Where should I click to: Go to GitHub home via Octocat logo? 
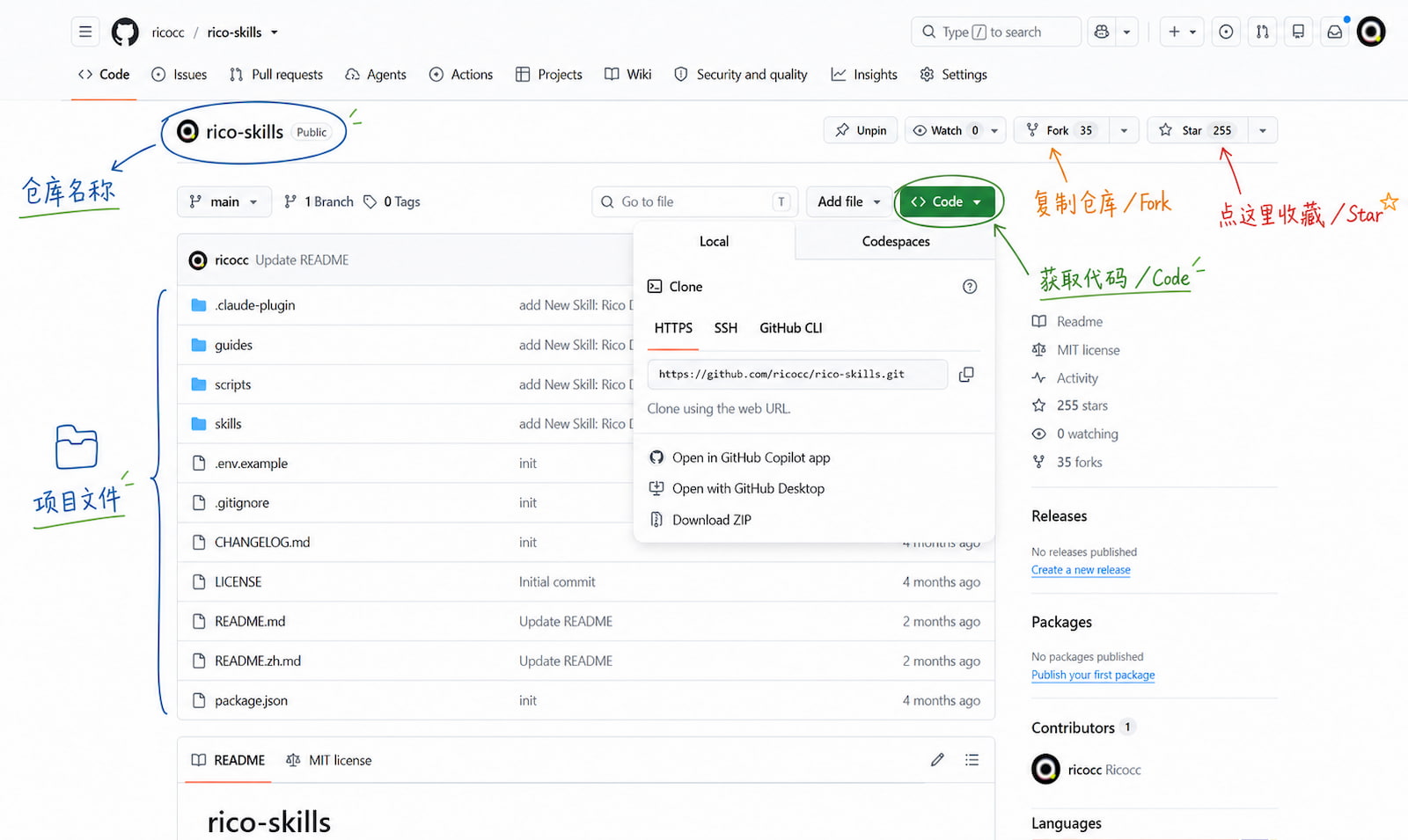click(125, 32)
